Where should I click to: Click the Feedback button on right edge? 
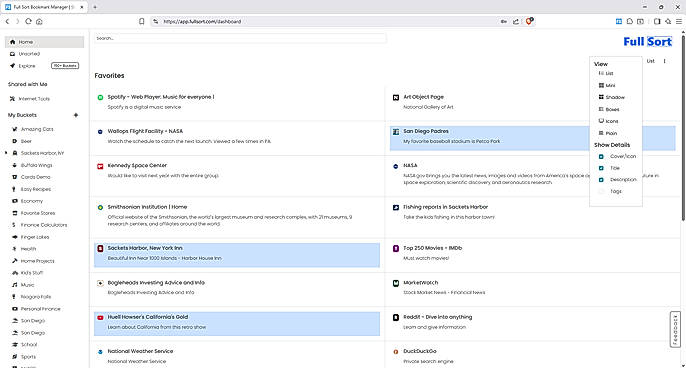tap(675, 329)
